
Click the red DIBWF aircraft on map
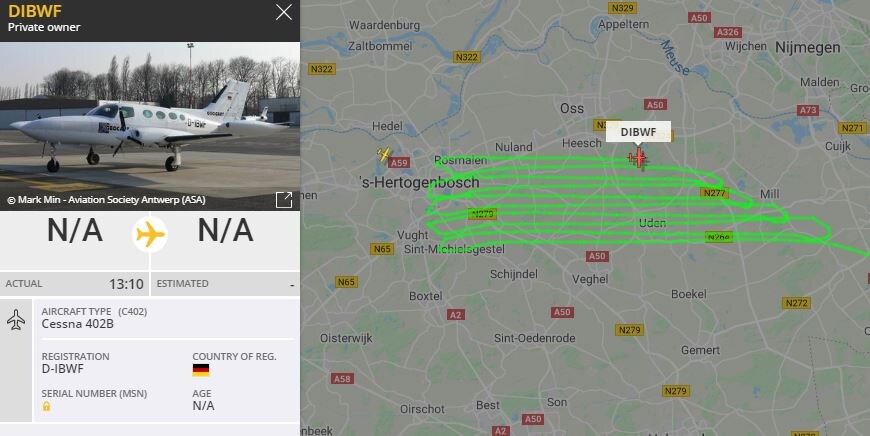pos(638,159)
